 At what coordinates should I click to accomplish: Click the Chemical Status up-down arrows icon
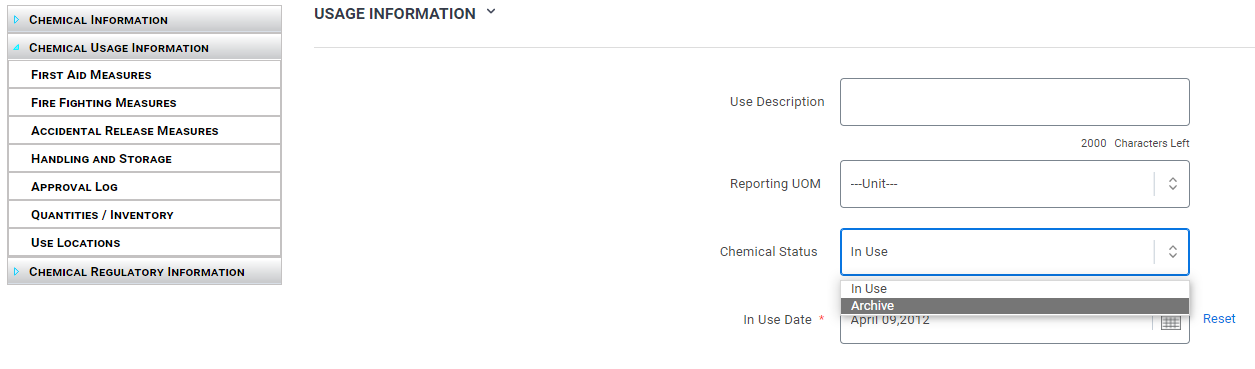point(1173,252)
